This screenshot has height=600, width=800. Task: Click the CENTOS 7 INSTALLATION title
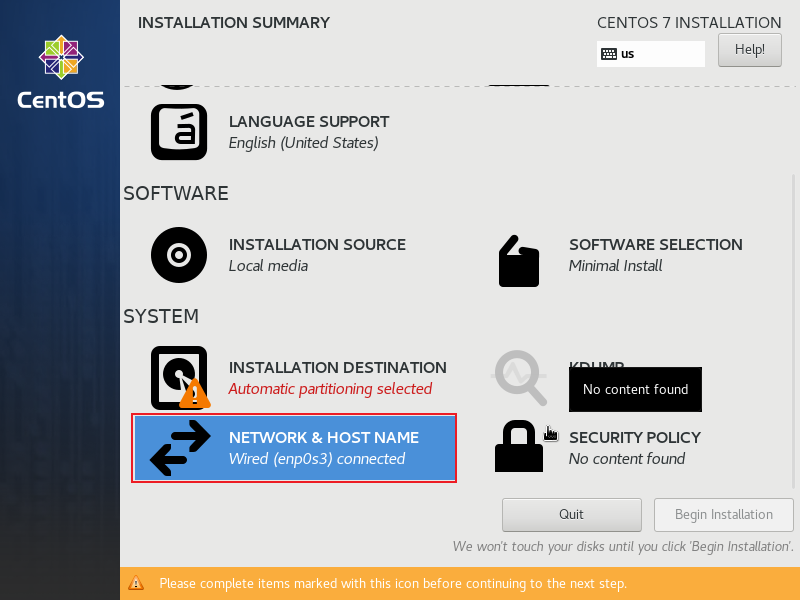point(689,23)
